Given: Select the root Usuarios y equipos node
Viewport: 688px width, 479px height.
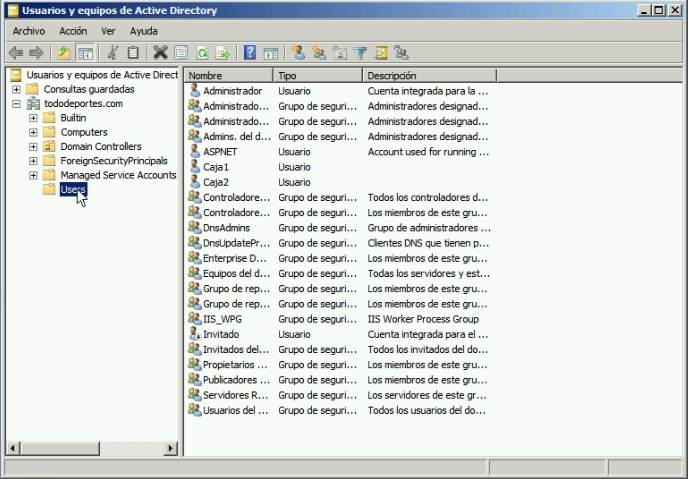Looking at the screenshot, I should pyautogui.click(x=102, y=75).
